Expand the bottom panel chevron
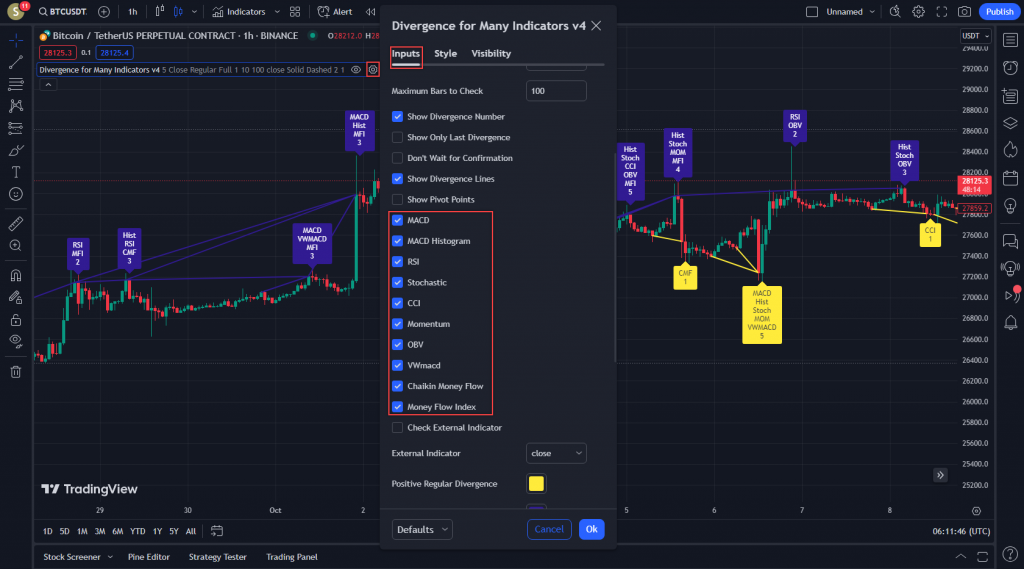 pyautogui.click(x=961, y=557)
